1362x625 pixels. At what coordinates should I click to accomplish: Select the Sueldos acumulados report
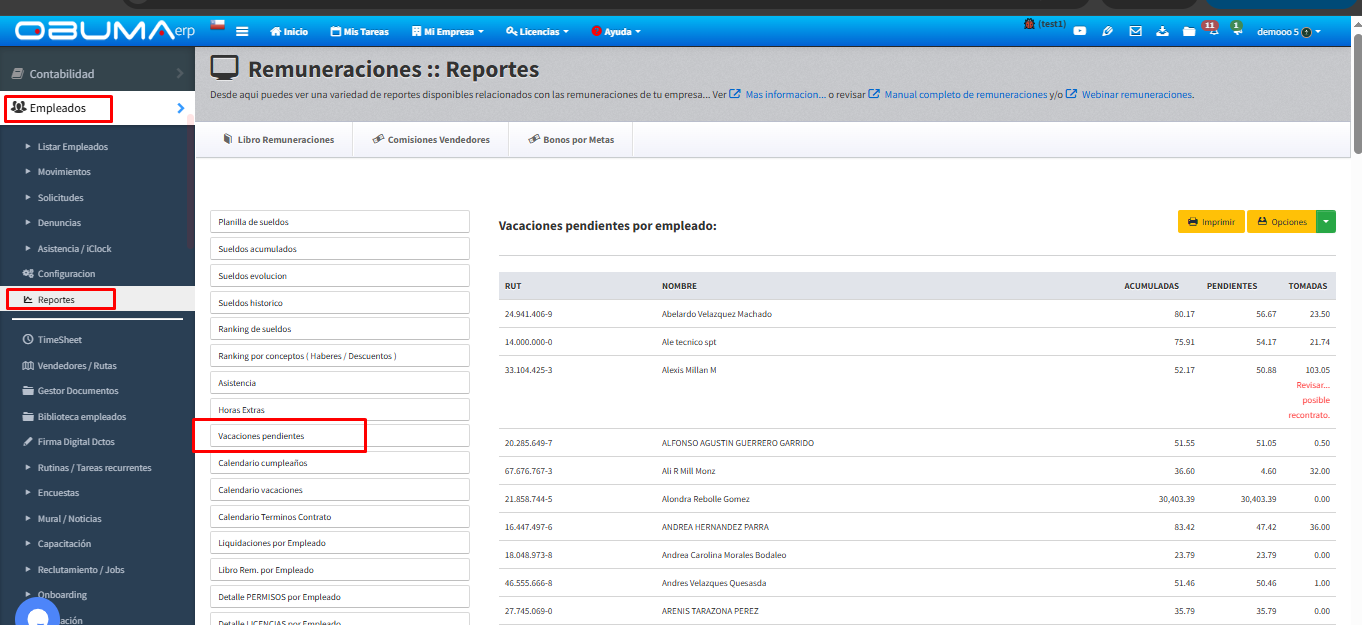click(x=340, y=249)
